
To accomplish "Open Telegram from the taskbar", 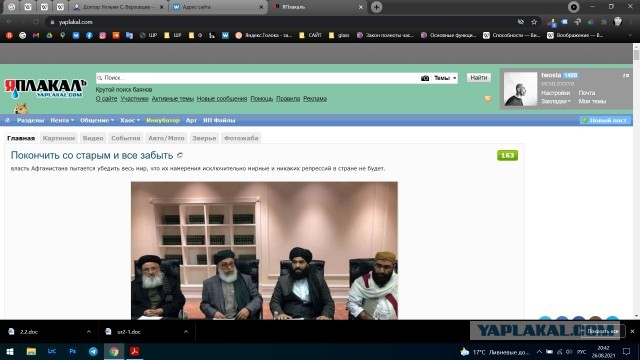I will click(x=93, y=351).
